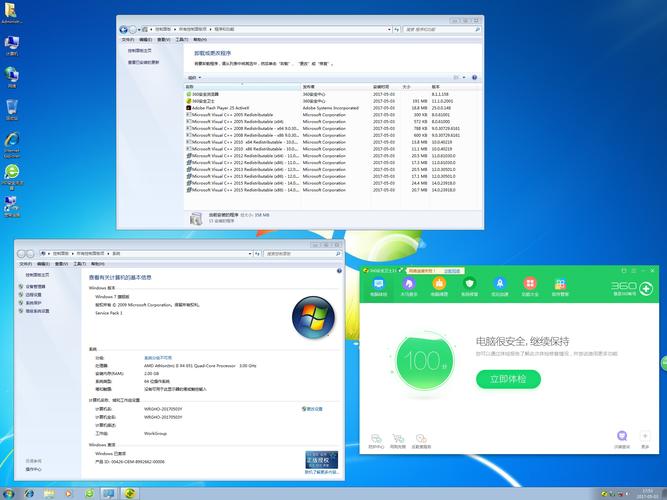Open the colorful software manager icon in 360
Screen dimensions: 667x500
click(x=560, y=284)
